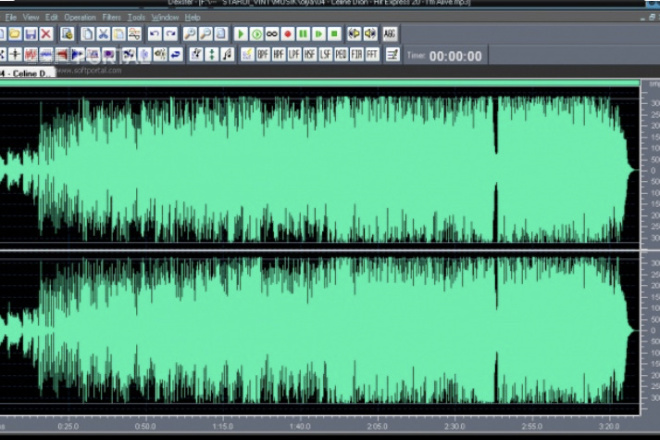660x440 pixels.
Task: Click the 2:55.0 mark on the time ruler
Action: 532,426
